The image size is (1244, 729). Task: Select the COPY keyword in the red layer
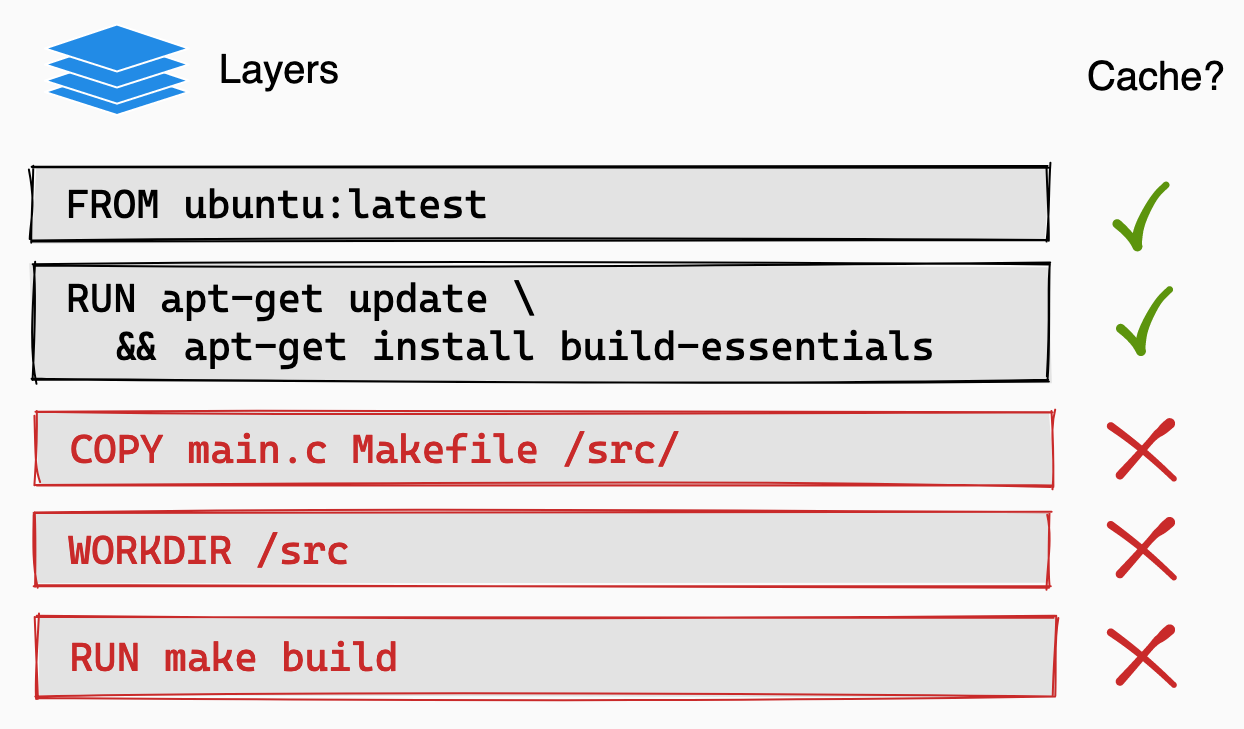click(116, 450)
